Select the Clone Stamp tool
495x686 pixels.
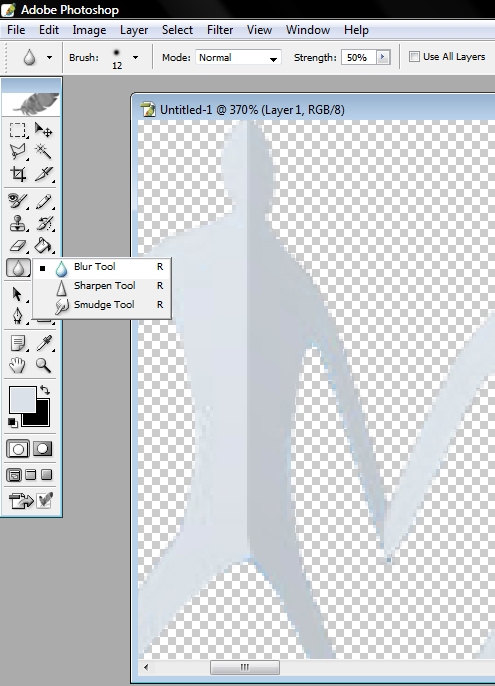18,224
